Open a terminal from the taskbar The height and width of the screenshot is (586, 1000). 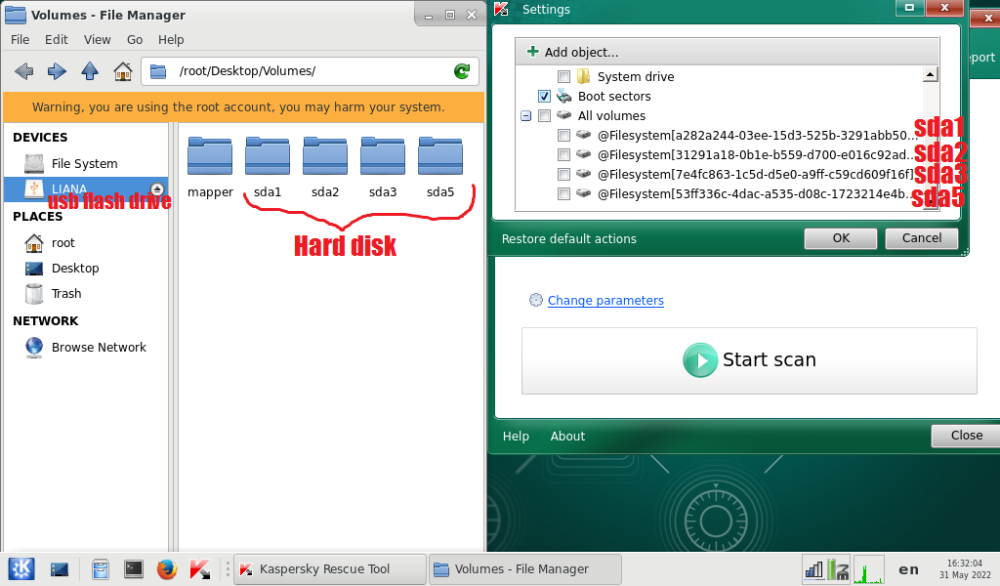coord(134,569)
